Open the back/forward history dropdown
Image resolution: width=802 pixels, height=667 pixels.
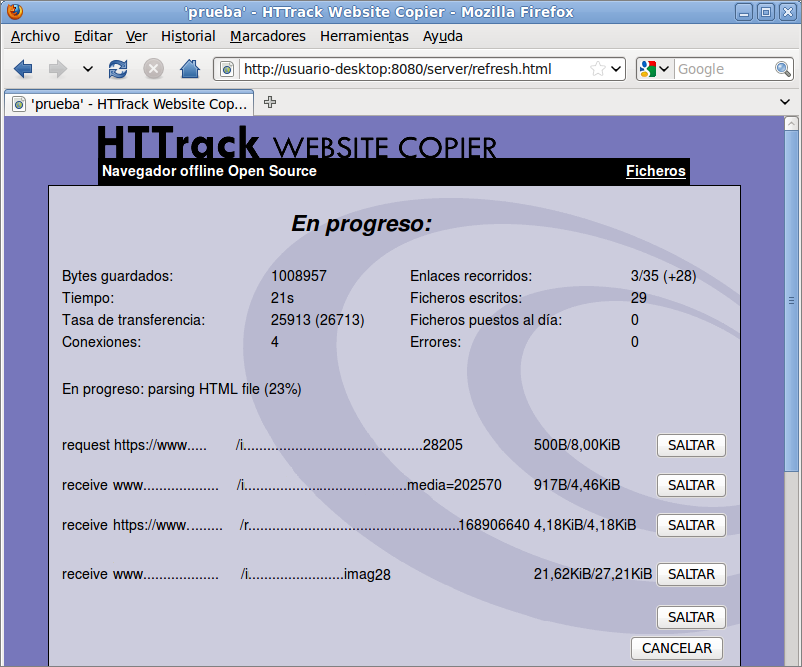[x=88, y=69]
